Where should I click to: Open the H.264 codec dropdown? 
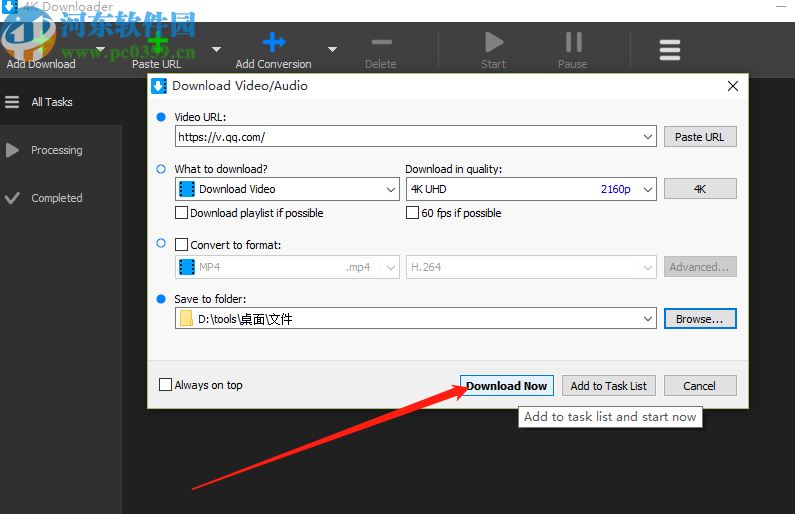point(531,267)
